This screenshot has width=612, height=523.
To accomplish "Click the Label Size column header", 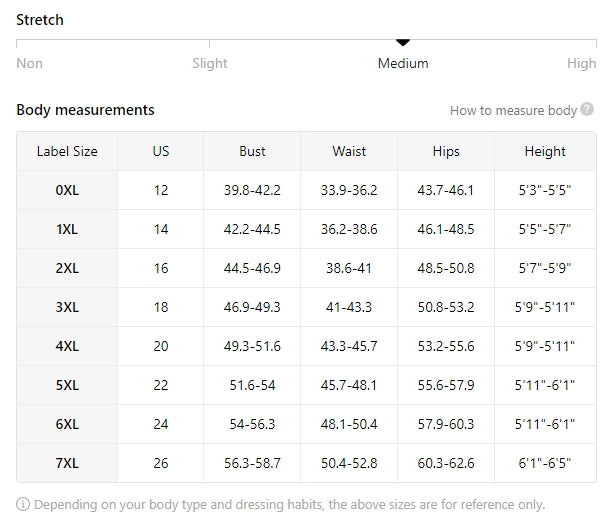I will (67, 152).
